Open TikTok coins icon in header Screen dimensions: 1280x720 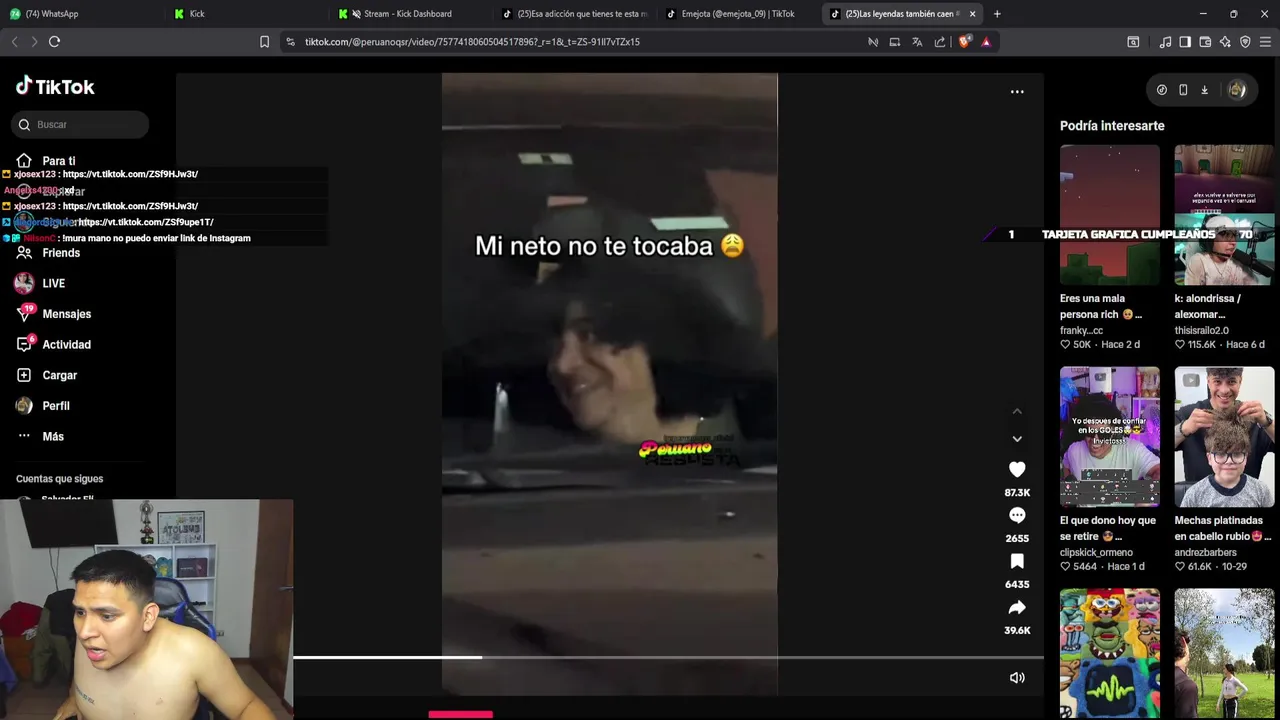1162,90
